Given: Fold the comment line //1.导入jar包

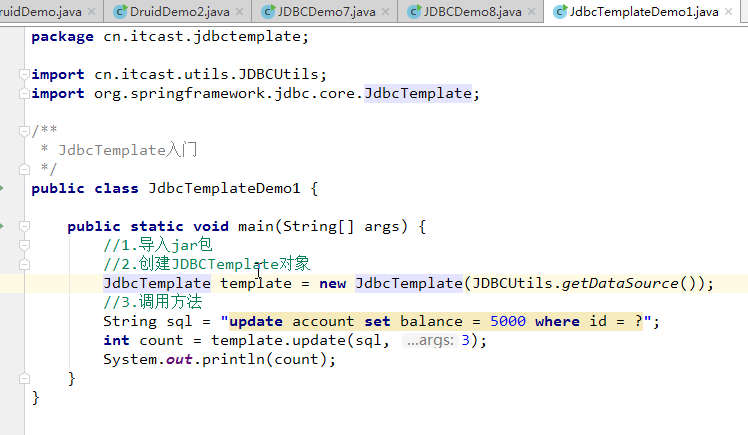Looking at the screenshot, I should click(24, 245).
